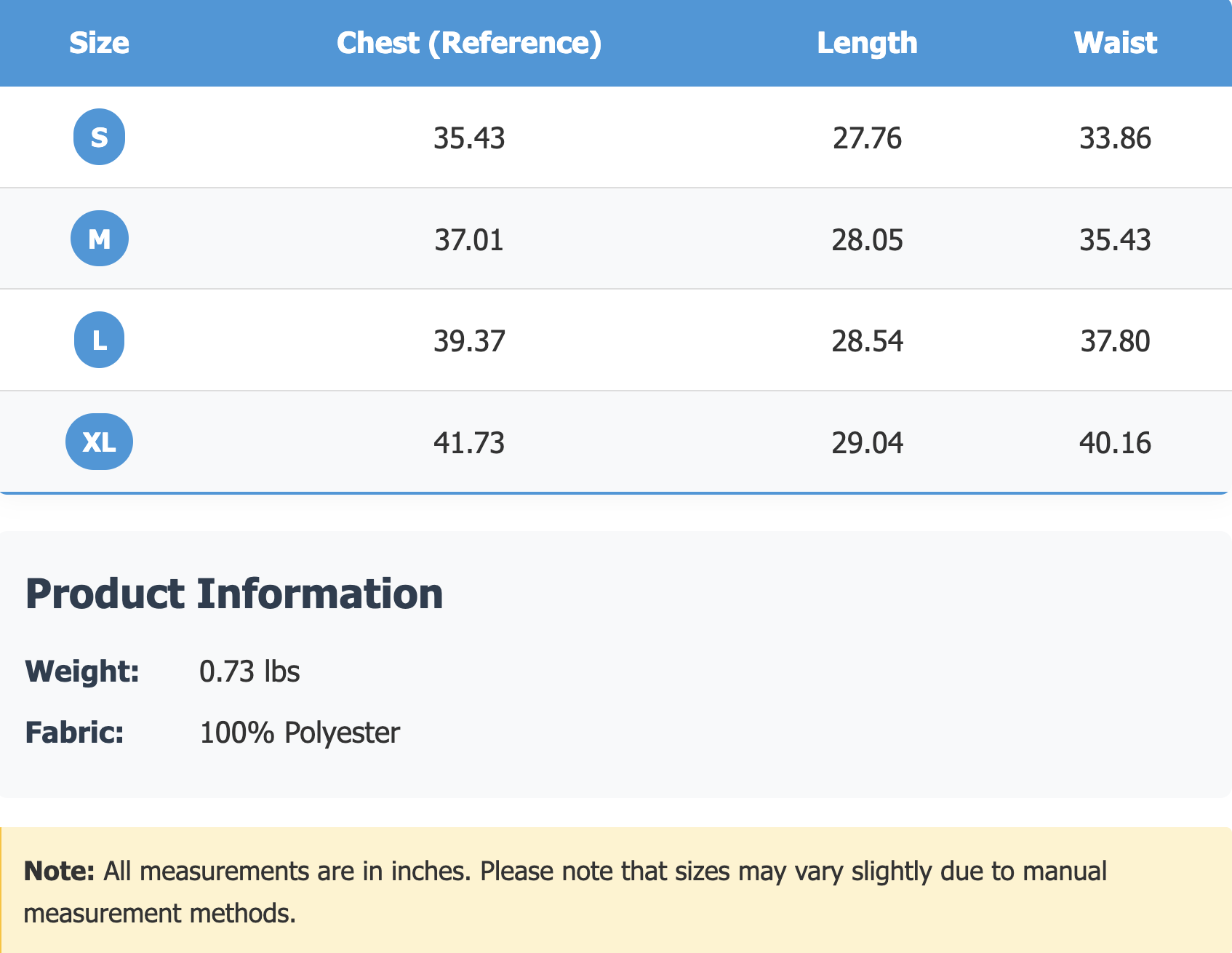Select the Waist column header
This screenshot has width=1232, height=953.
[1115, 43]
